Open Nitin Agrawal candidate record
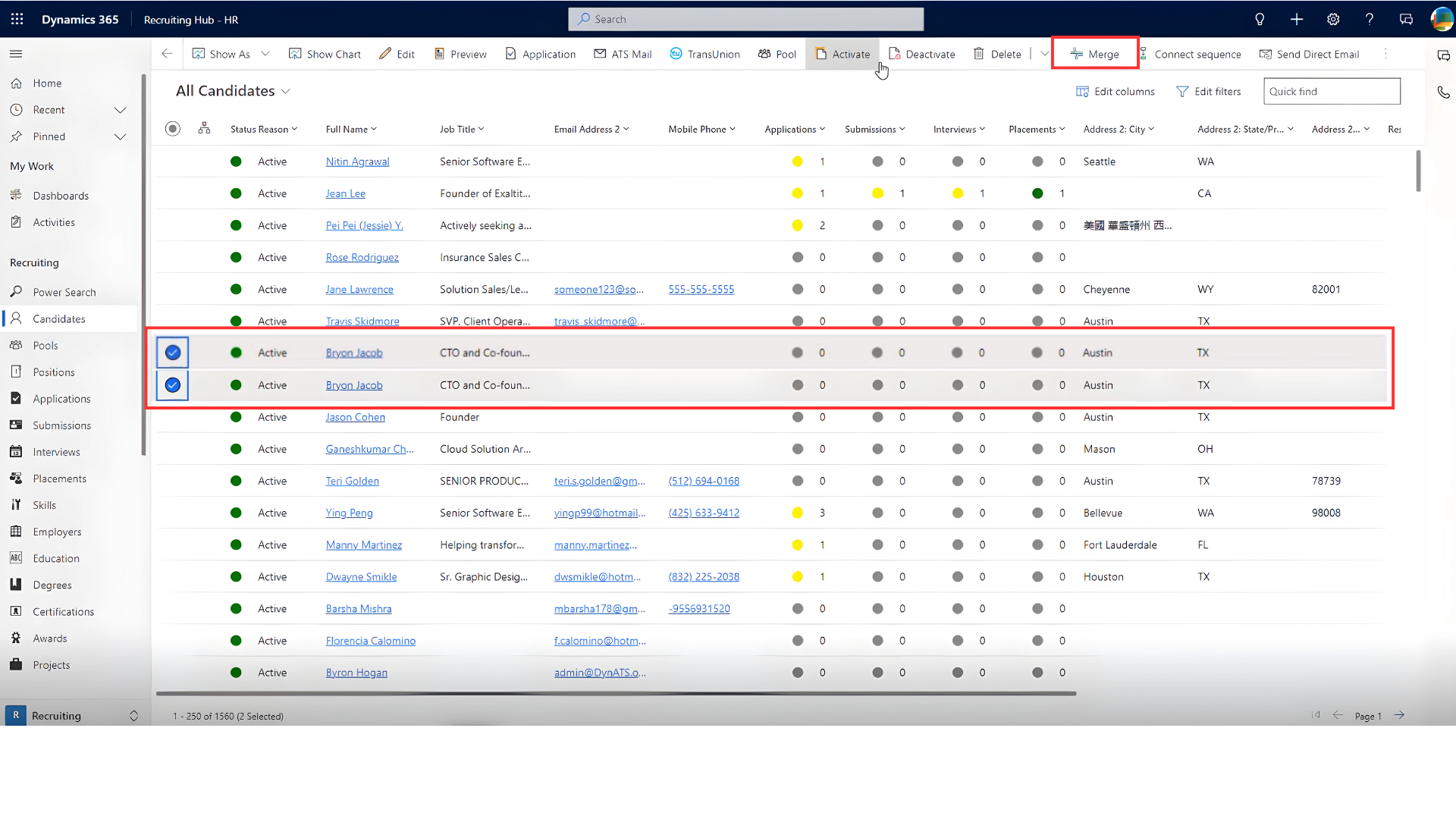This screenshot has height=819, width=1456. [357, 162]
